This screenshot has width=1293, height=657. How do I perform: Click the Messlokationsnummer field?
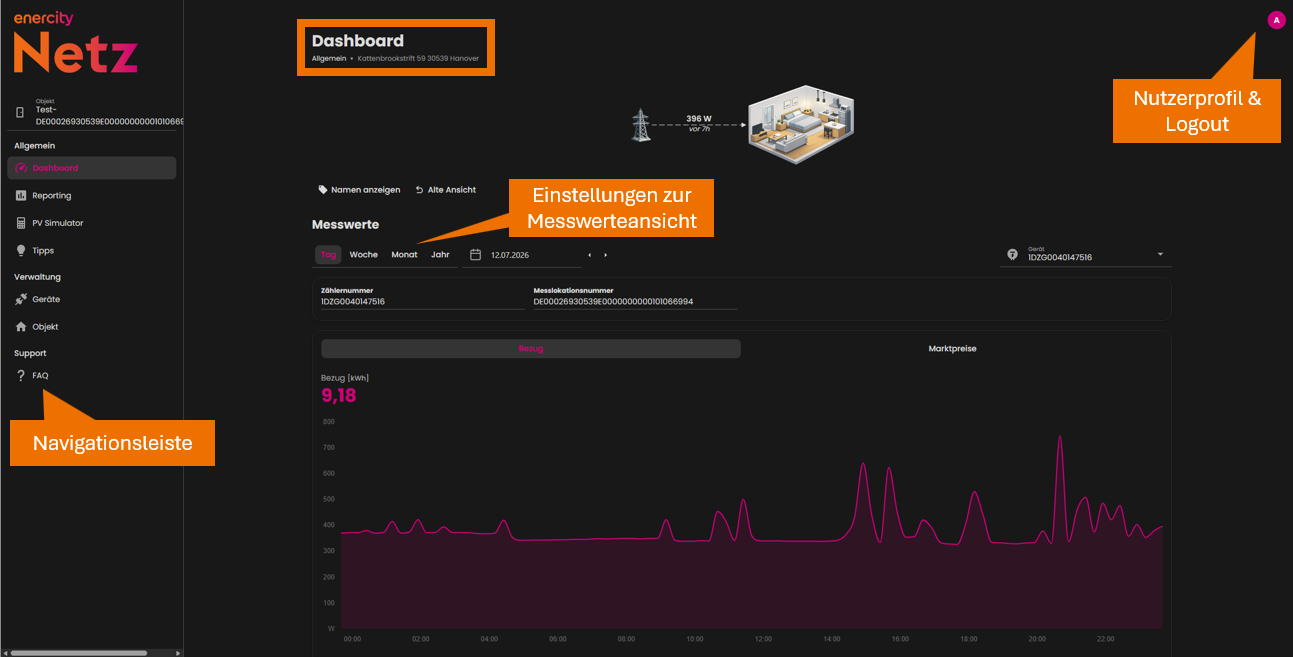(x=635, y=298)
